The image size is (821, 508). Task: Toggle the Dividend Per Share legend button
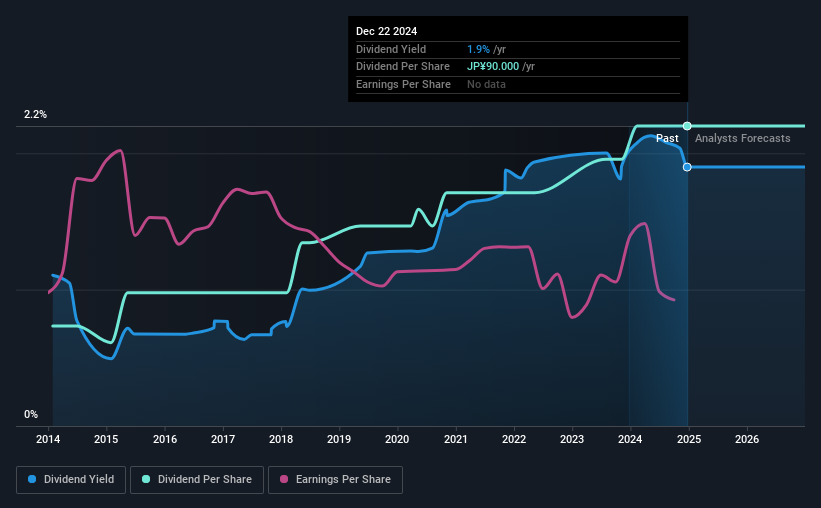[x=197, y=480]
